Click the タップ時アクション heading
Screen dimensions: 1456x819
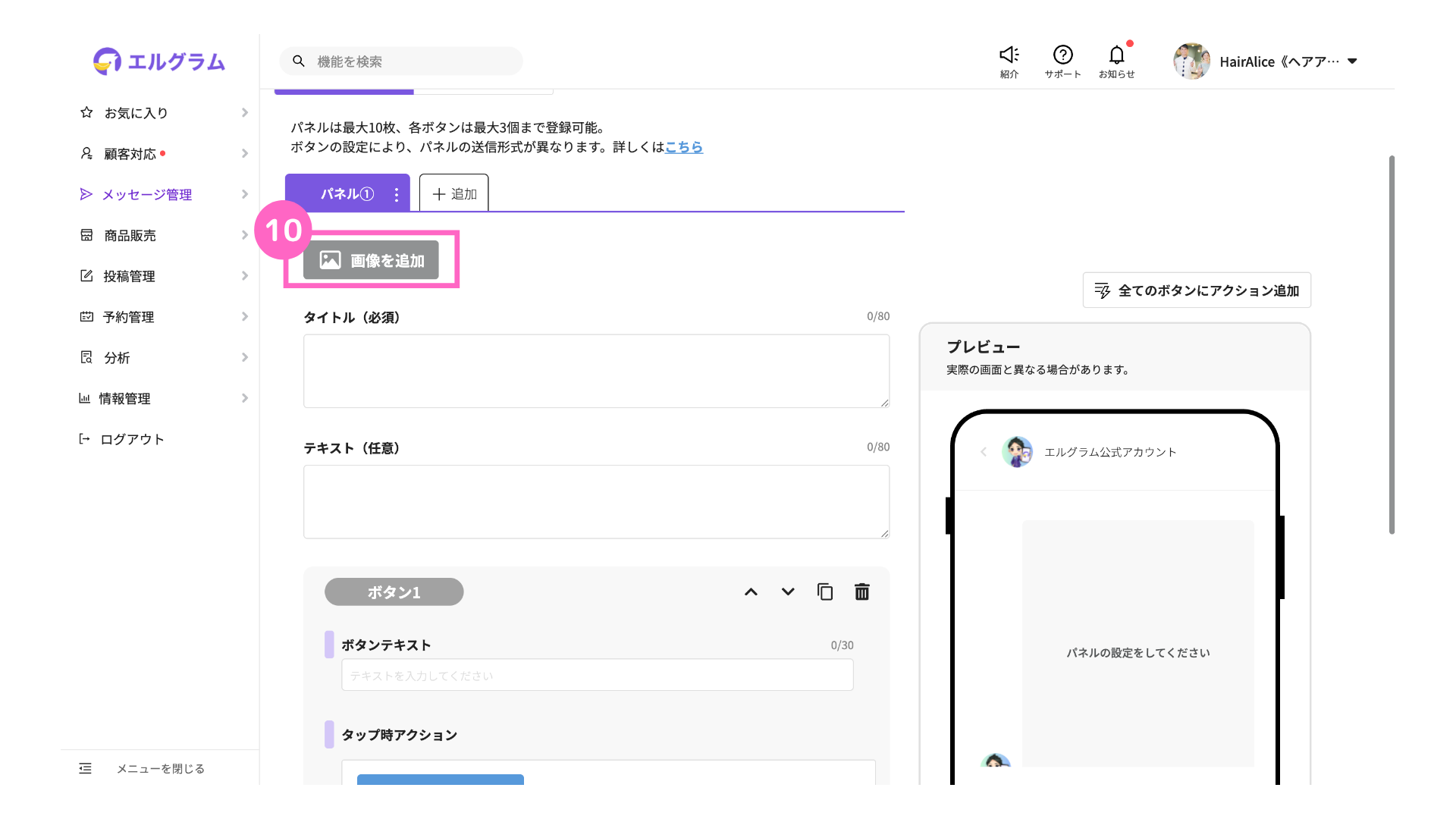[x=399, y=735]
